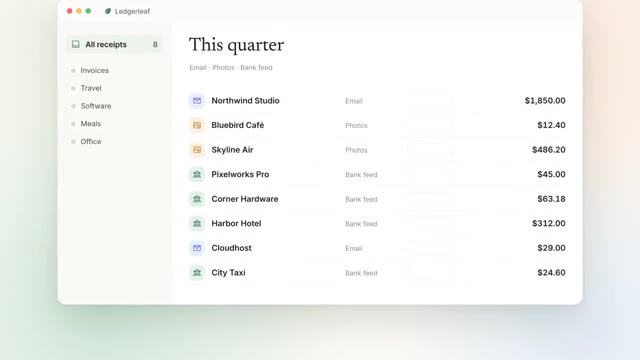This screenshot has height=360, width=640.
Task: Click the receipt count 8 badge
Action: click(155, 44)
